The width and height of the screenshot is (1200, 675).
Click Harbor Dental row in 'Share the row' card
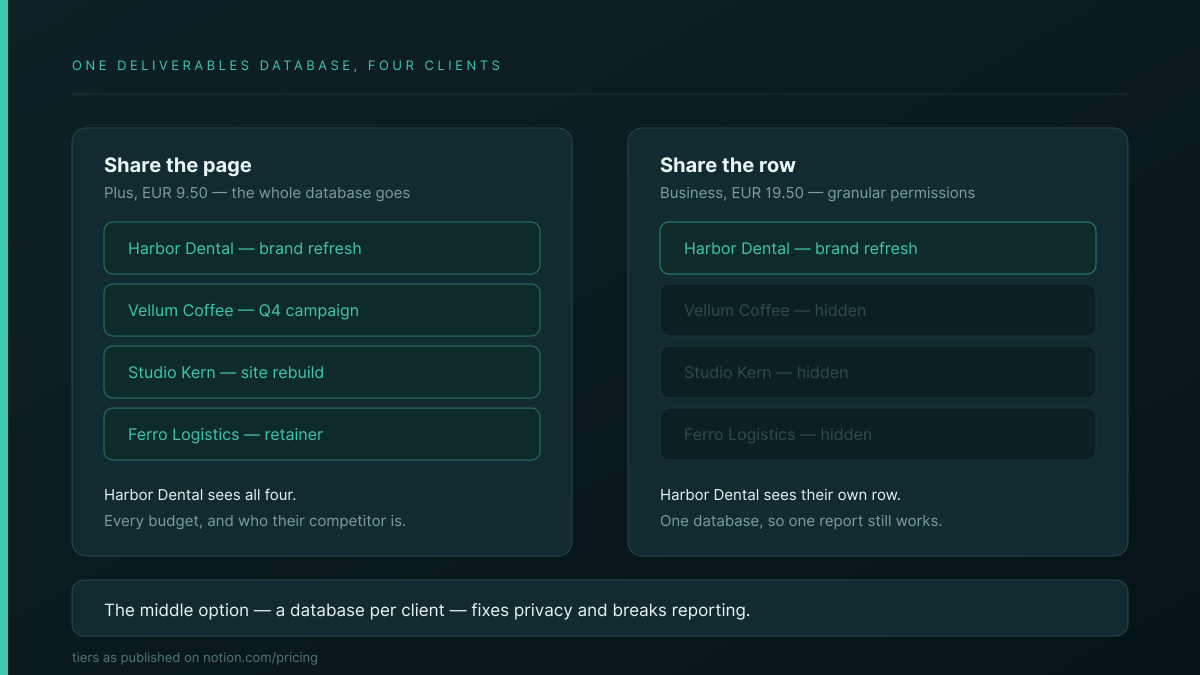[878, 248]
